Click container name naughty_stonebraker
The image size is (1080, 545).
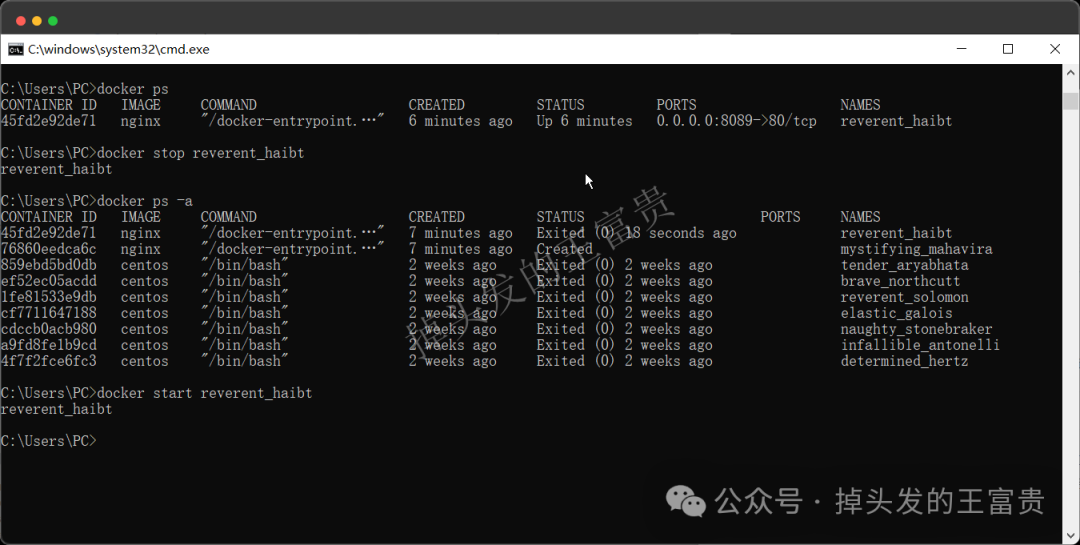pos(916,329)
